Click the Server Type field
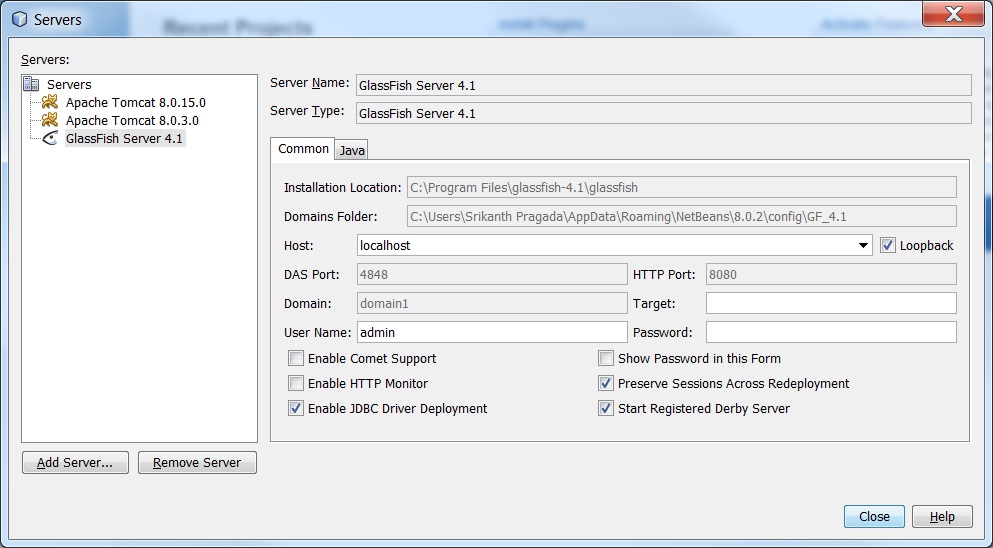Viewport: 993px width, 548px height. coord(664,113)
